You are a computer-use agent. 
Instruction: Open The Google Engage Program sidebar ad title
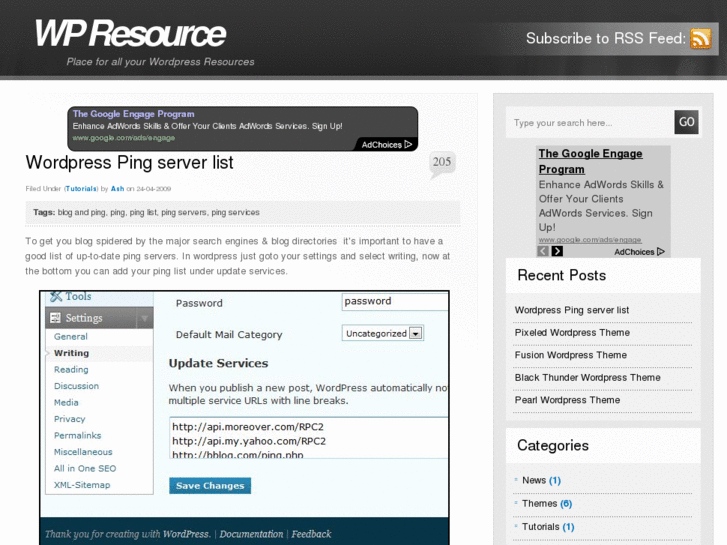[590, 161]
